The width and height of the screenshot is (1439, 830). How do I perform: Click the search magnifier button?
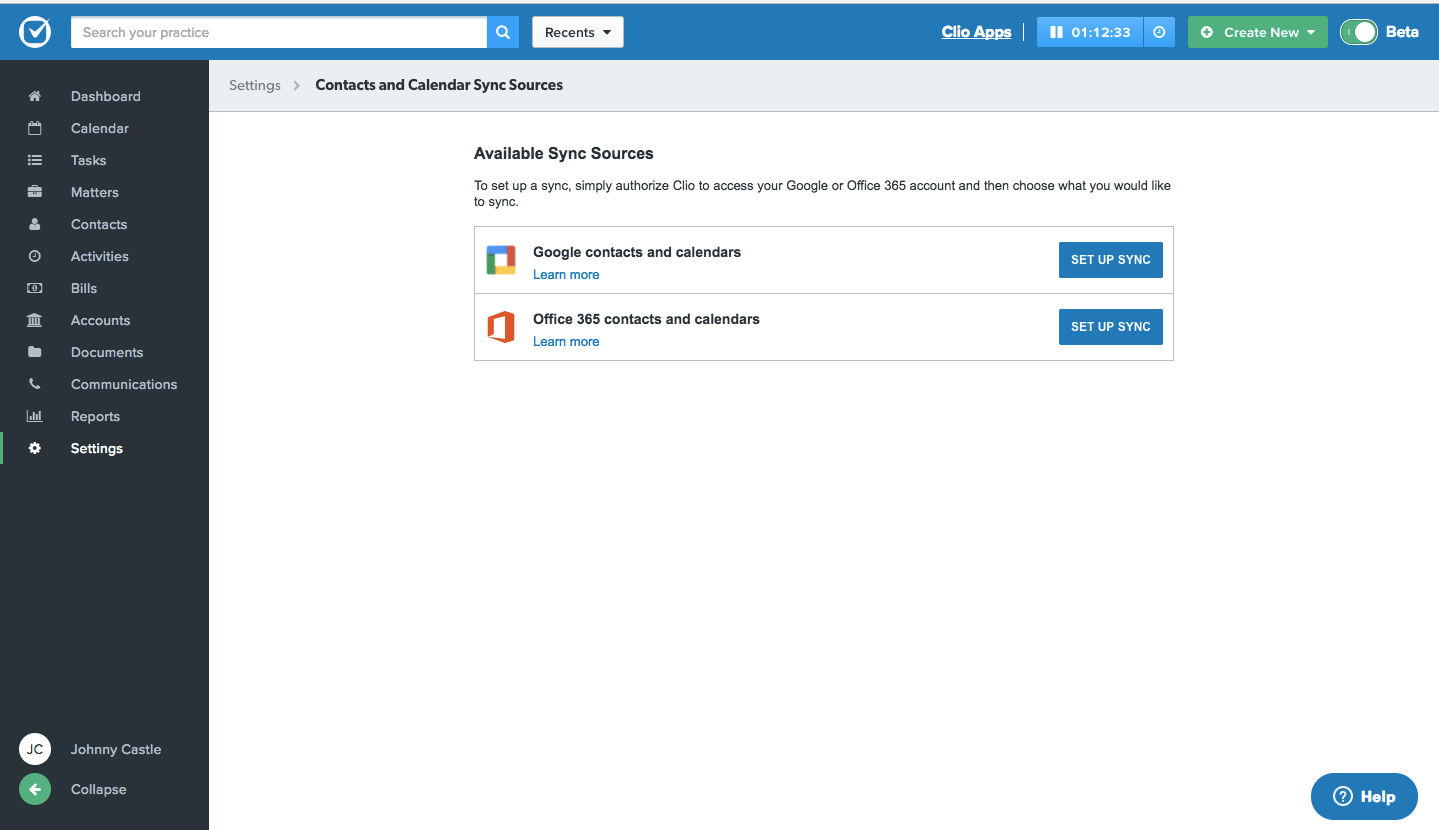coord(503,32)
